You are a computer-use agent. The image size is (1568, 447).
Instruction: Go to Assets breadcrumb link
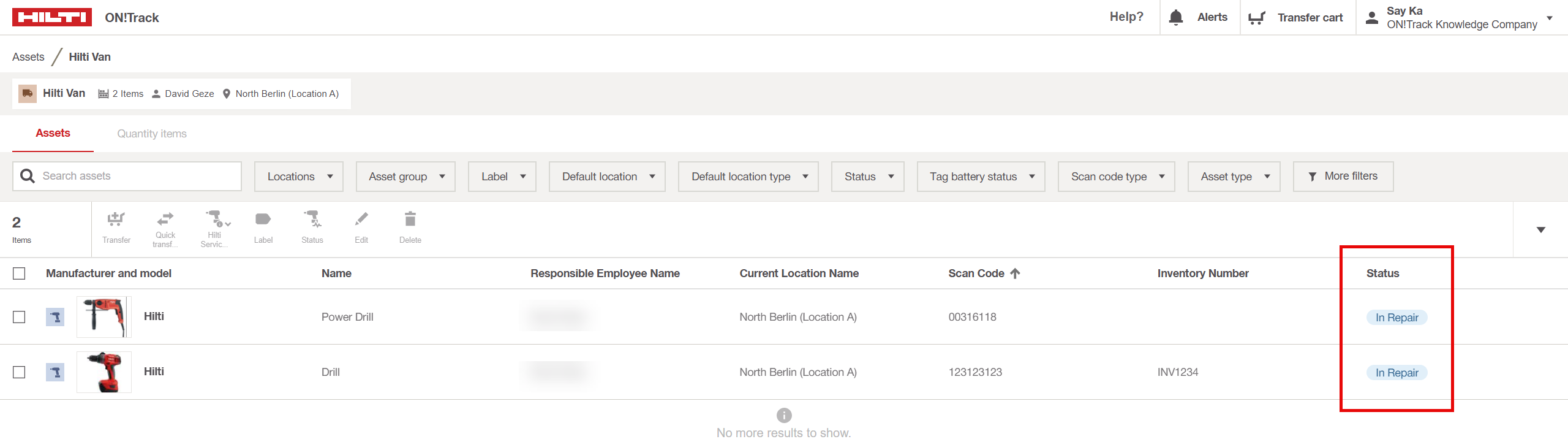(28, 57)
